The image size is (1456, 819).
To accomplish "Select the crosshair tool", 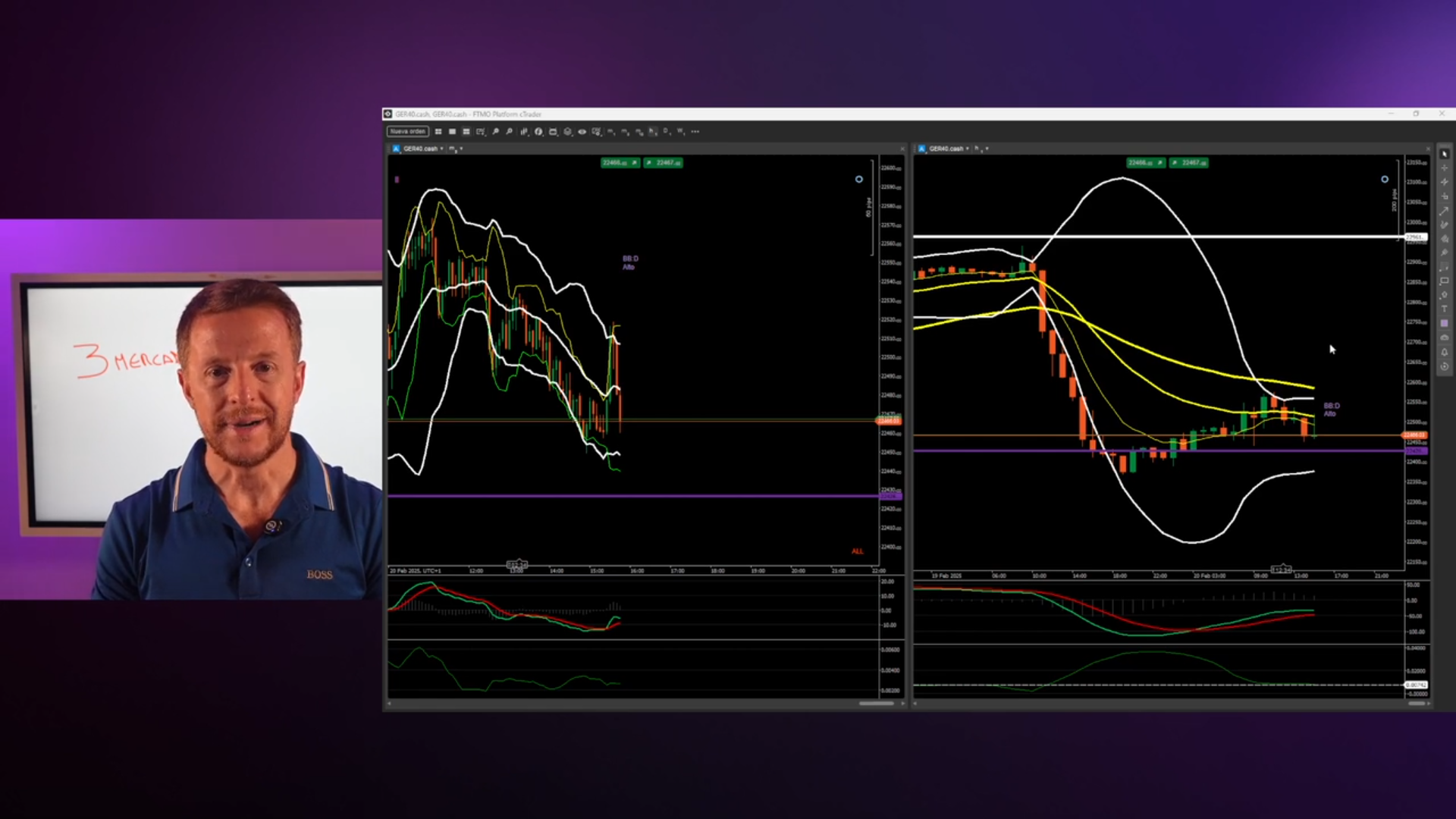I will pos(1444,168).
